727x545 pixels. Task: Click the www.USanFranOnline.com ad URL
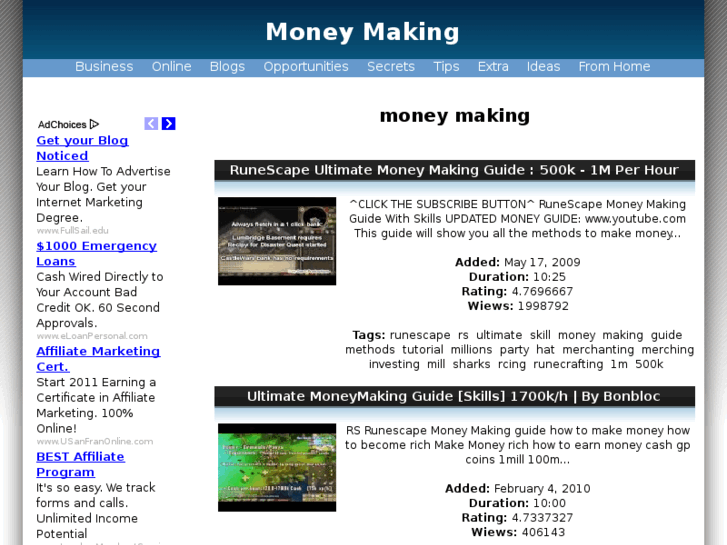pyautogui.click(x=95, y=441)
